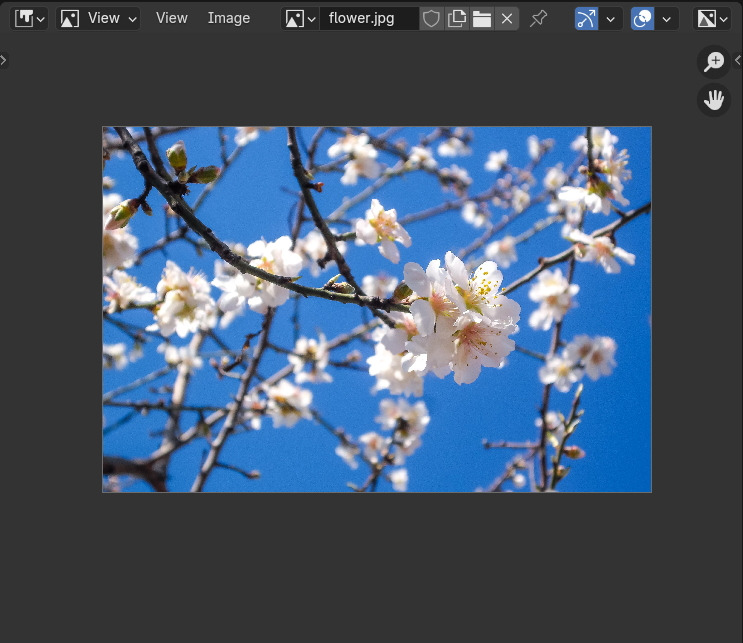Toggle the image pin icon
743x643 pixels.
538,19
